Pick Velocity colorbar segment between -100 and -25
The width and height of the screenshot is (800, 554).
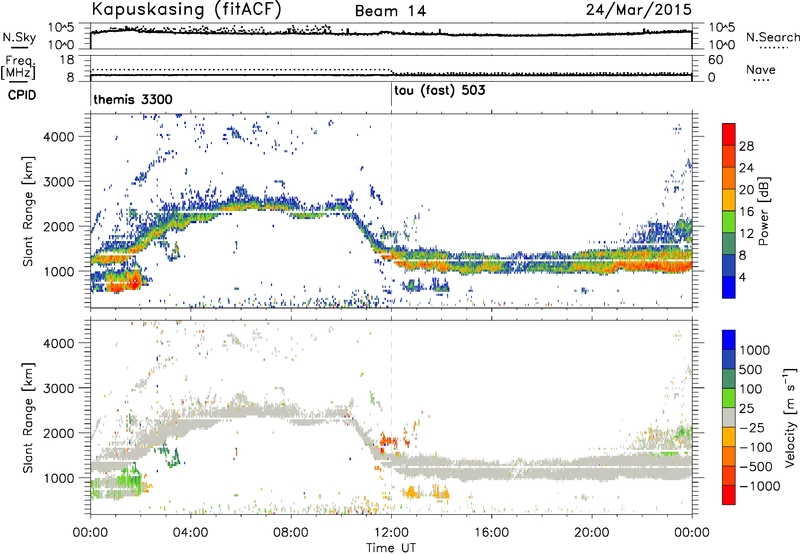click(x=729, y=437)
